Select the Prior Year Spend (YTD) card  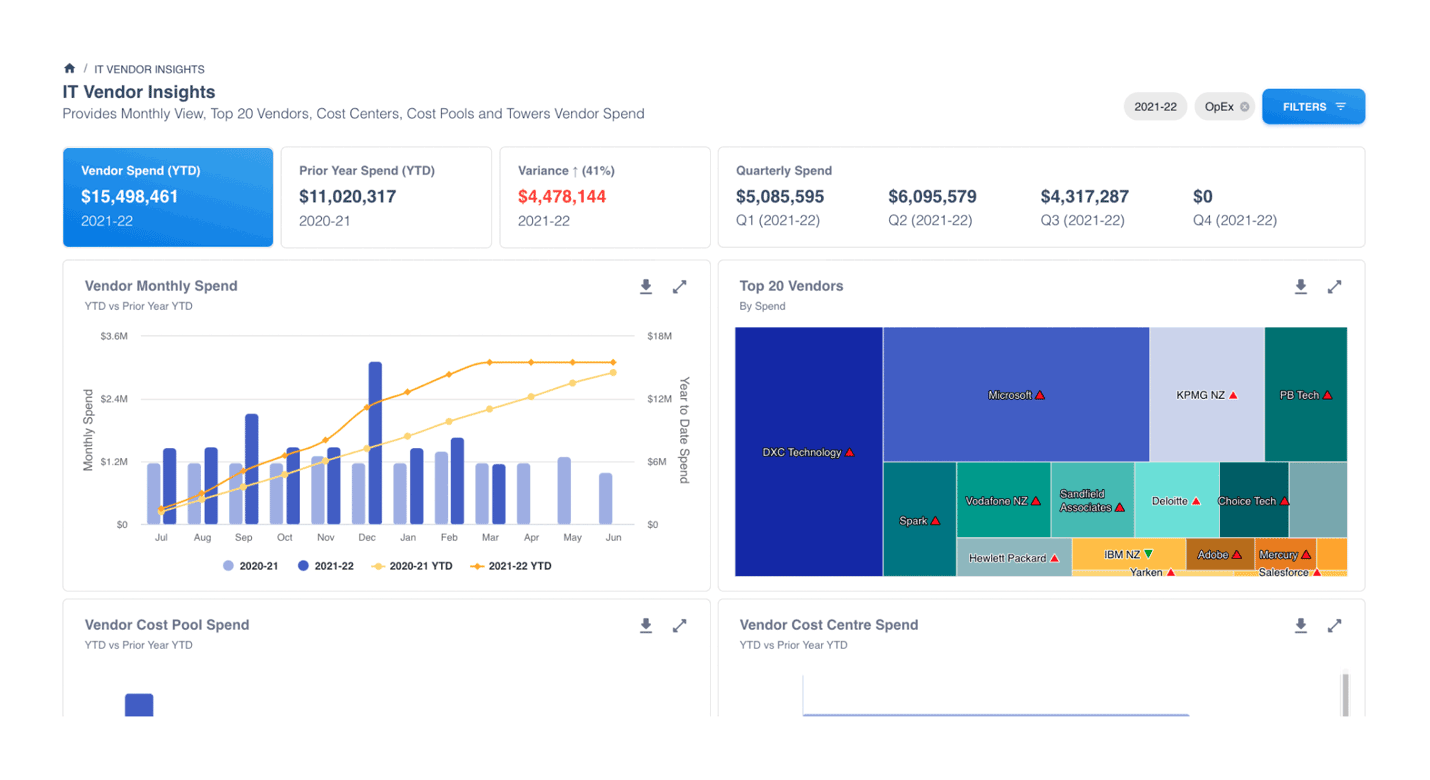(x=386, y=197)
